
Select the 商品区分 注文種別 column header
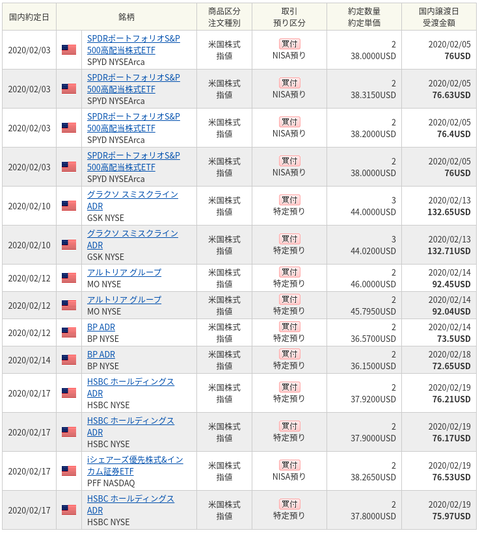click(224, 17)
